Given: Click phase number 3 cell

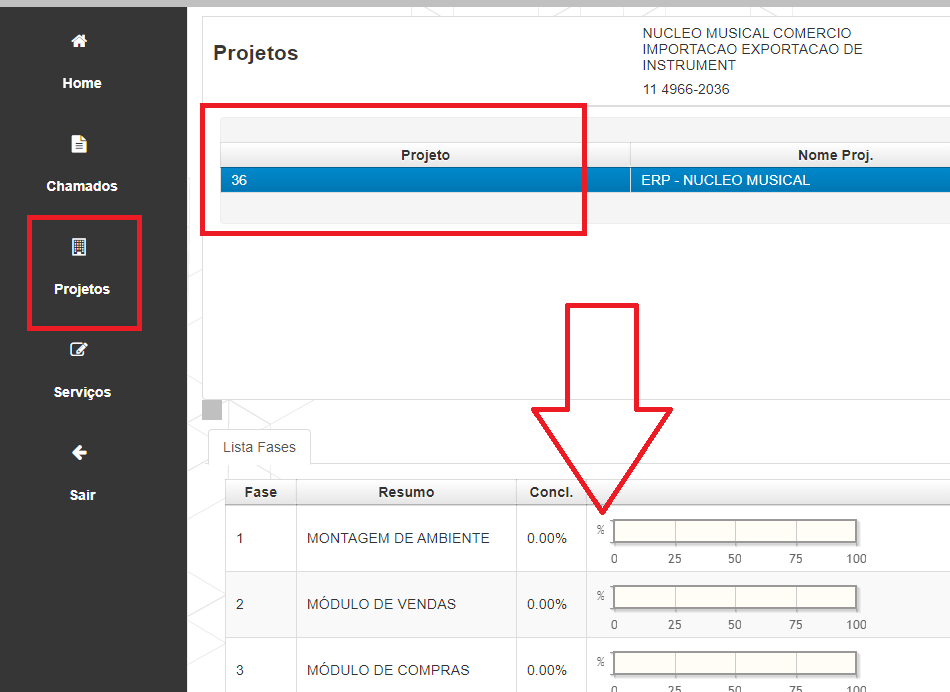Looking at the screenshot, I should [261, 665].
